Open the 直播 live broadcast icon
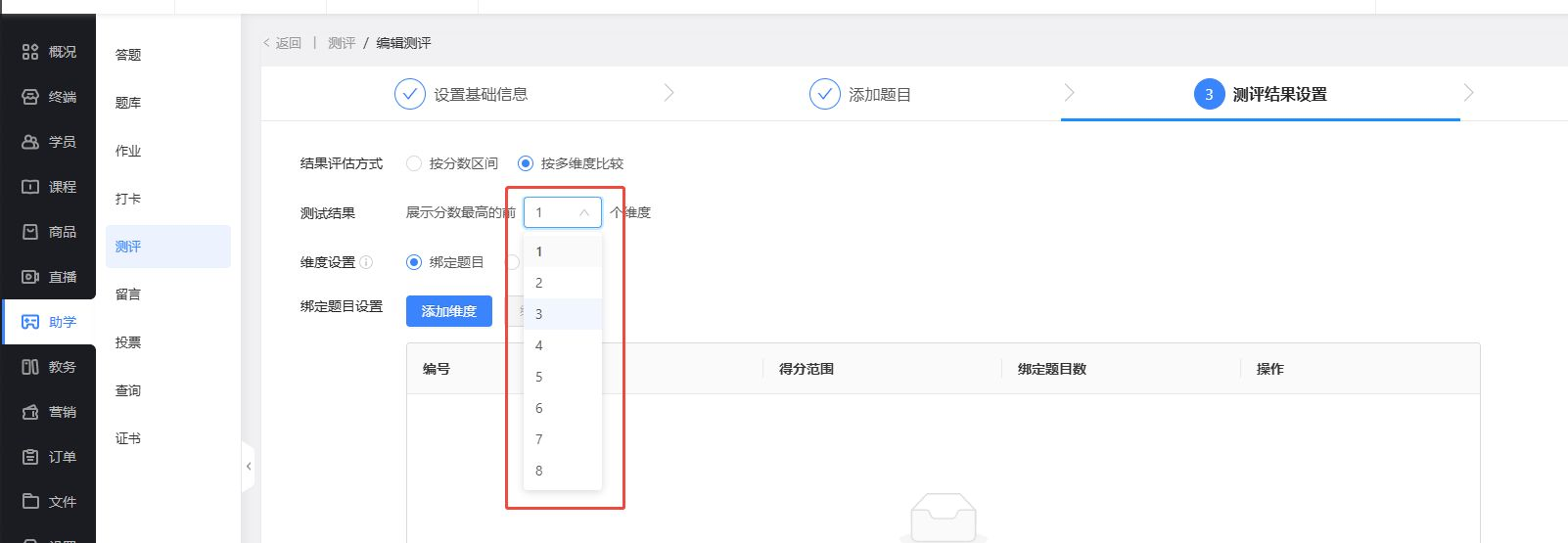Image resolution: width=1568 pixels, height=543 pixels. point(30,277)
